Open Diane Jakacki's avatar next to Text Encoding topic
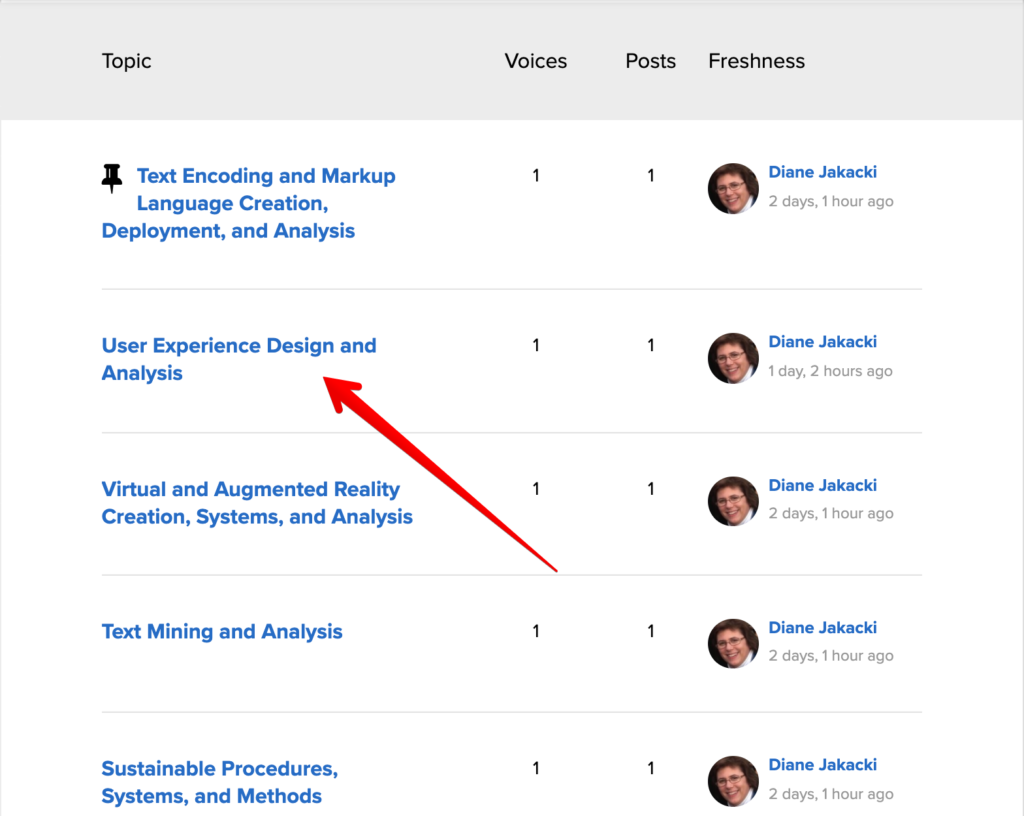1024x816 pixels. coord(733,189)
